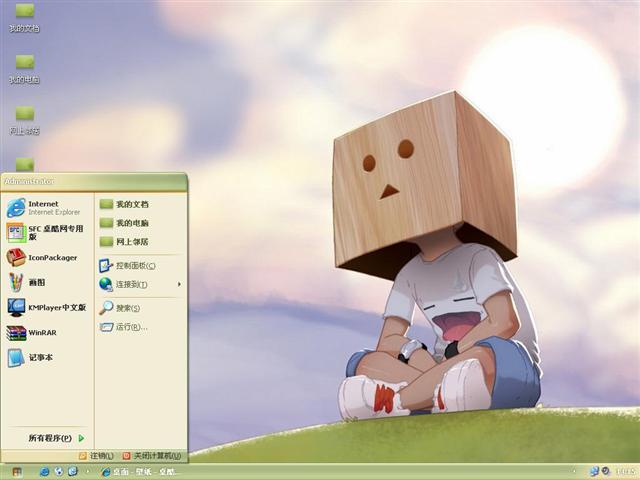Open 控制面板(C) Control Panel
Screen dimensions: 640x480
coord(134,266)
